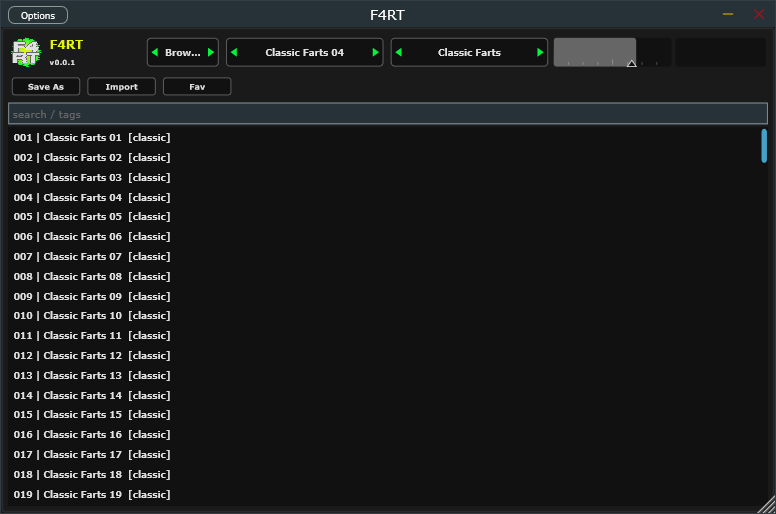Image resolution: width=776 pixels, height=514 pixels.
Task: Select previous bank before Classic Farts
Action: click(399, 52)
